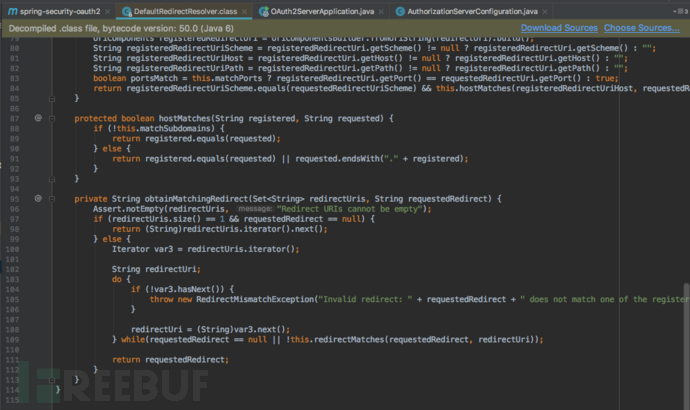690x410 pixels.
Task: Close the DefaultRedirectResolver.class tab
Action: (x=244, y=11)
